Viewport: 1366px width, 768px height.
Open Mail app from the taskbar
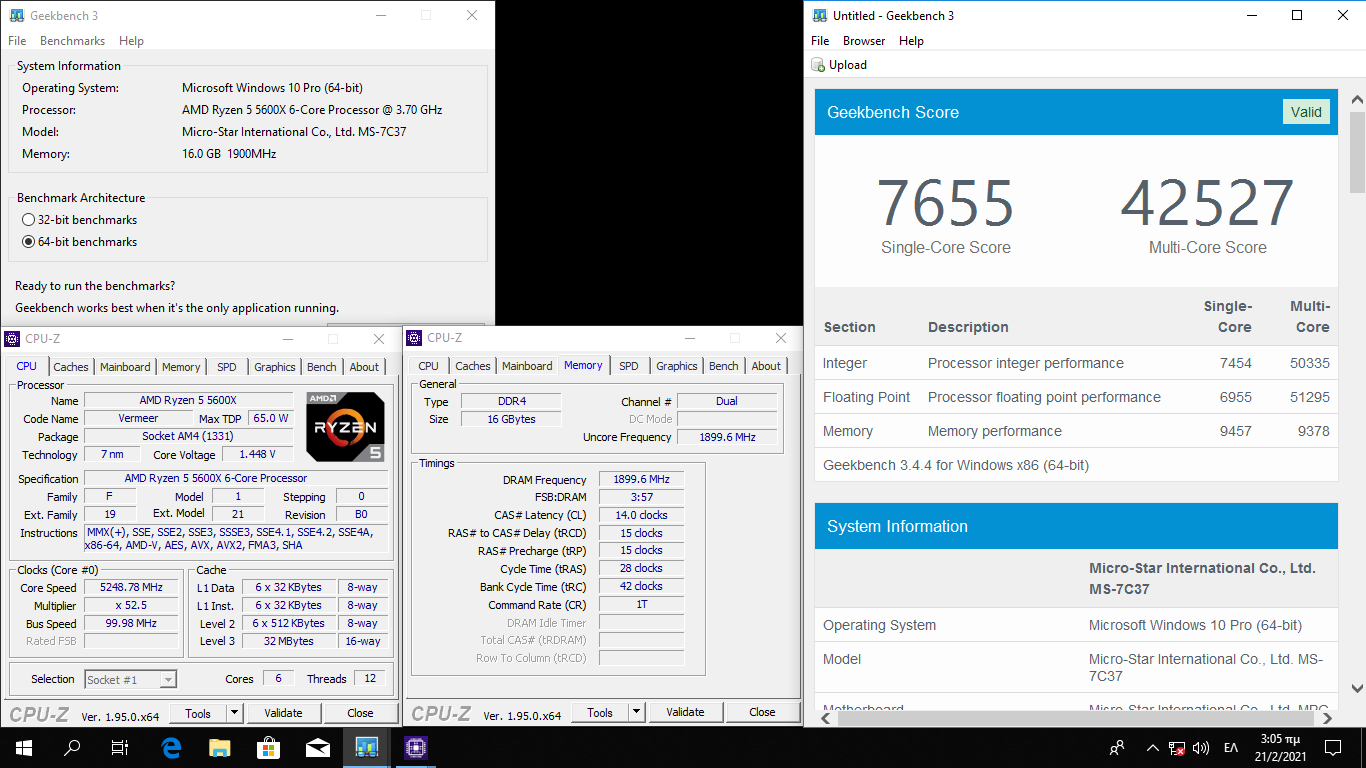318,747
